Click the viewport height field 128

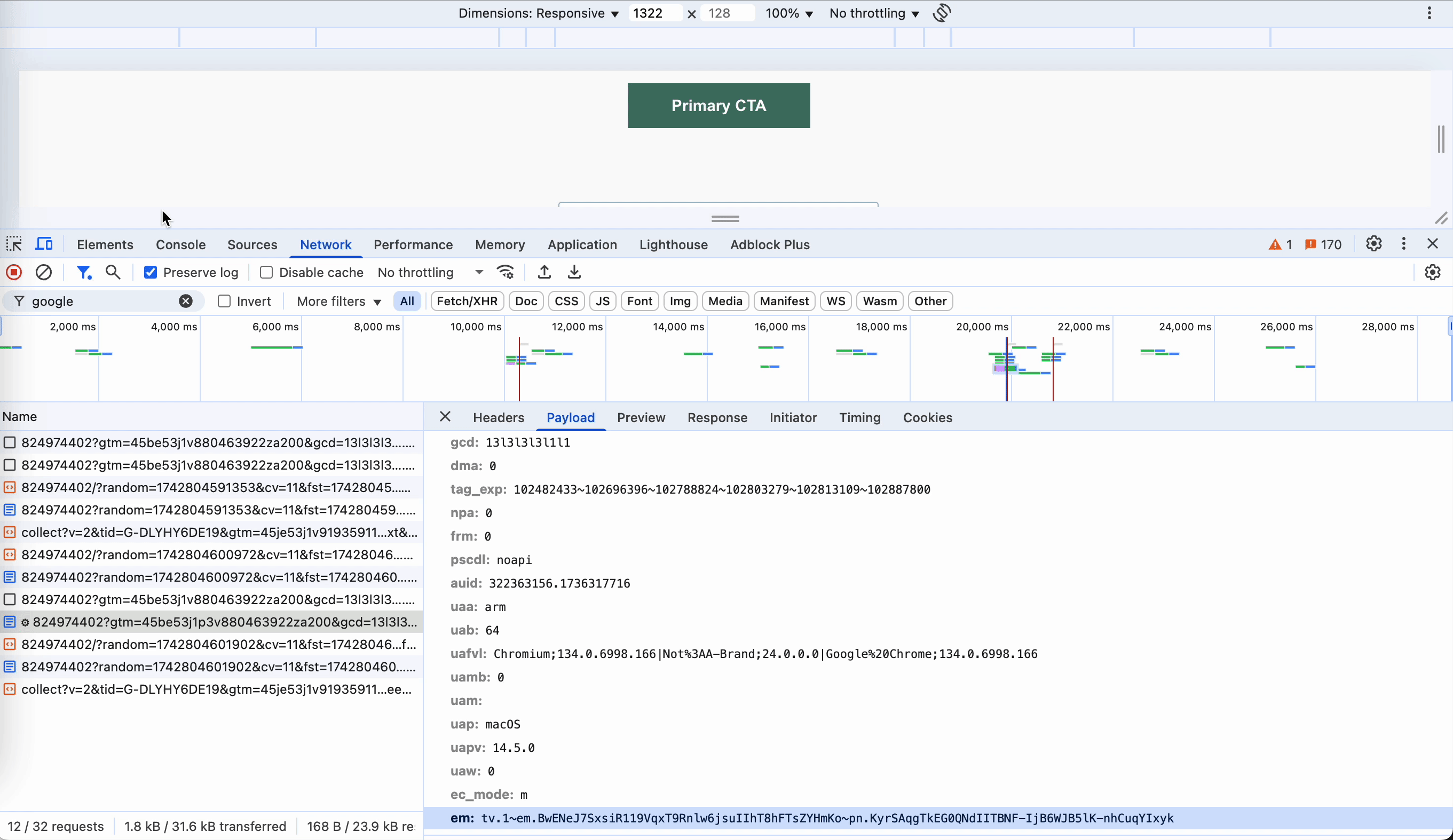click(728, 13)
